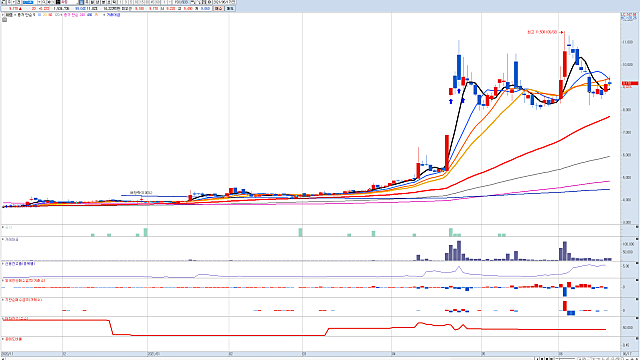Click the first blue up-arrow signal marker
The width and height of the screenshot is (640, 360).
(451, 101)
